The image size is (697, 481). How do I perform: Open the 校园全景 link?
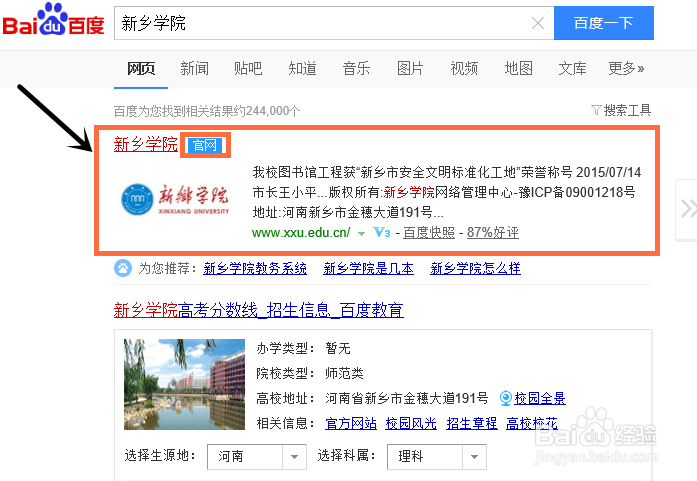tap(540, 398)
